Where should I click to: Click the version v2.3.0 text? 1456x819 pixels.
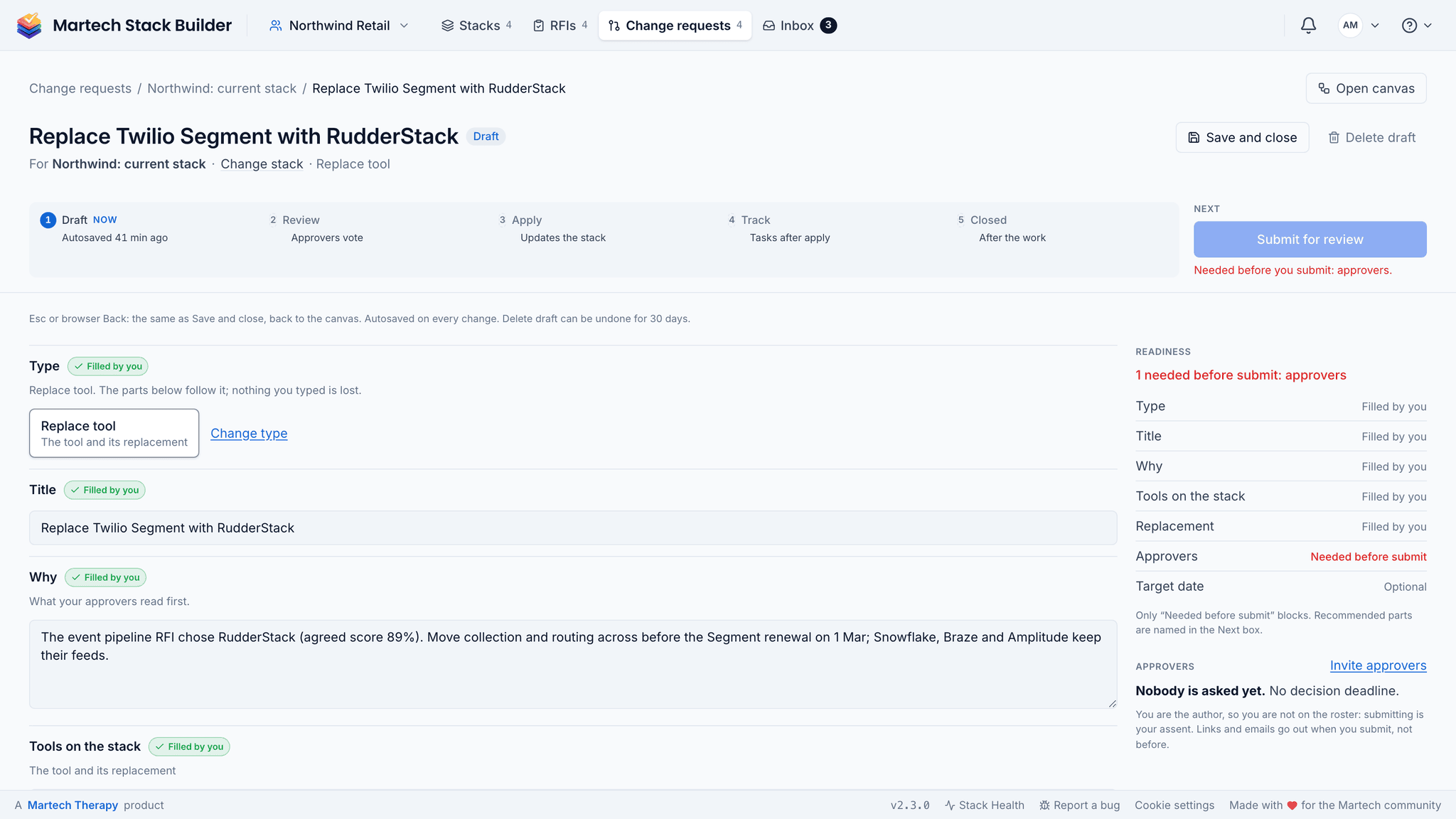coord(910,805)
